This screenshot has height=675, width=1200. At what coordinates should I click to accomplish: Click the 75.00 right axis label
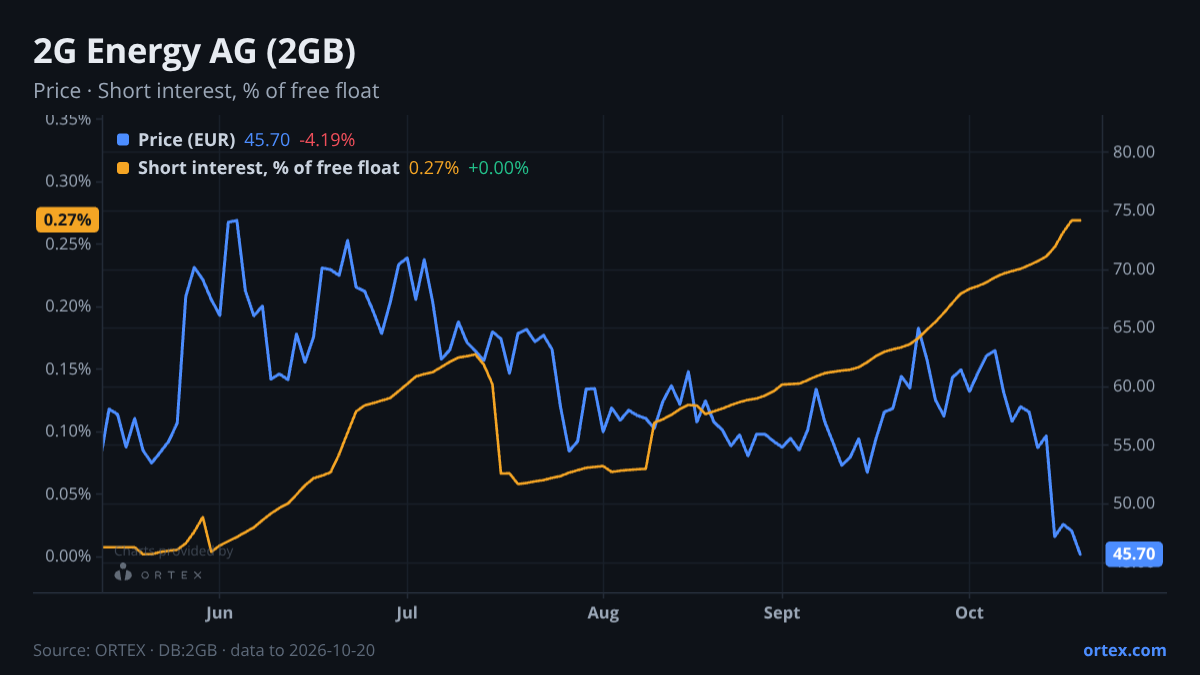coord(1134,210)
